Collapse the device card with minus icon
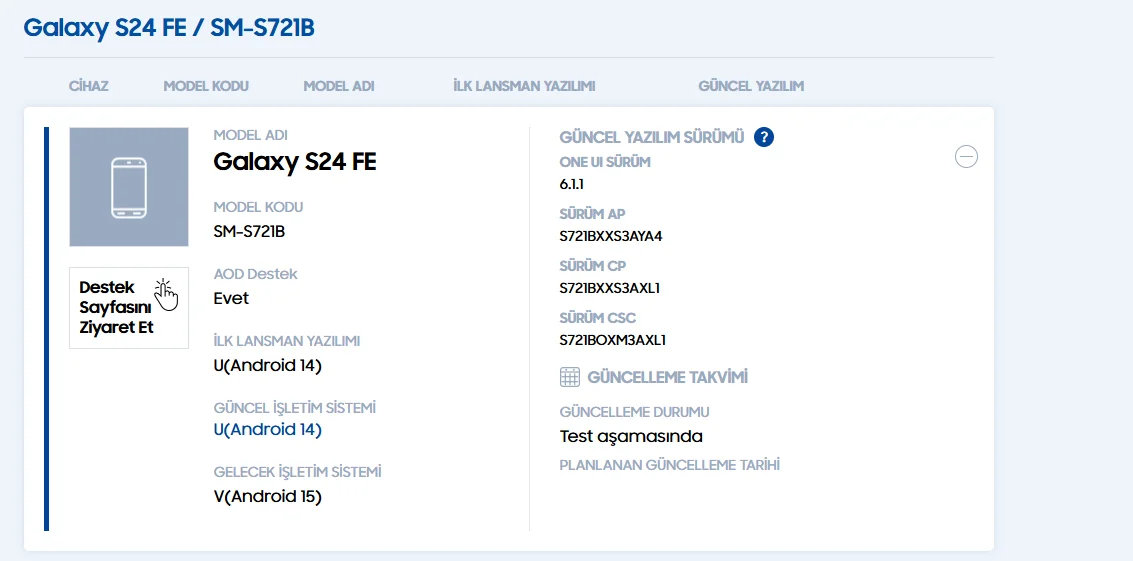 (966, 157)
